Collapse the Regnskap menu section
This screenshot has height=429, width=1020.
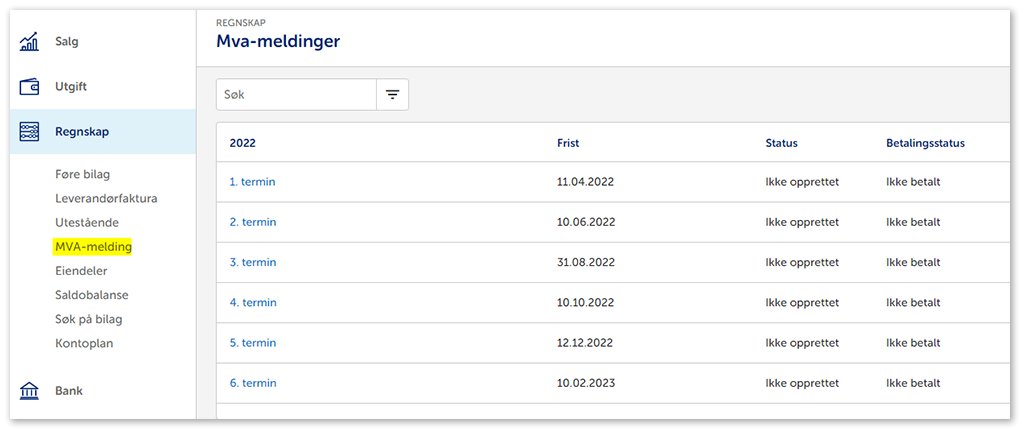click(82, 131)
